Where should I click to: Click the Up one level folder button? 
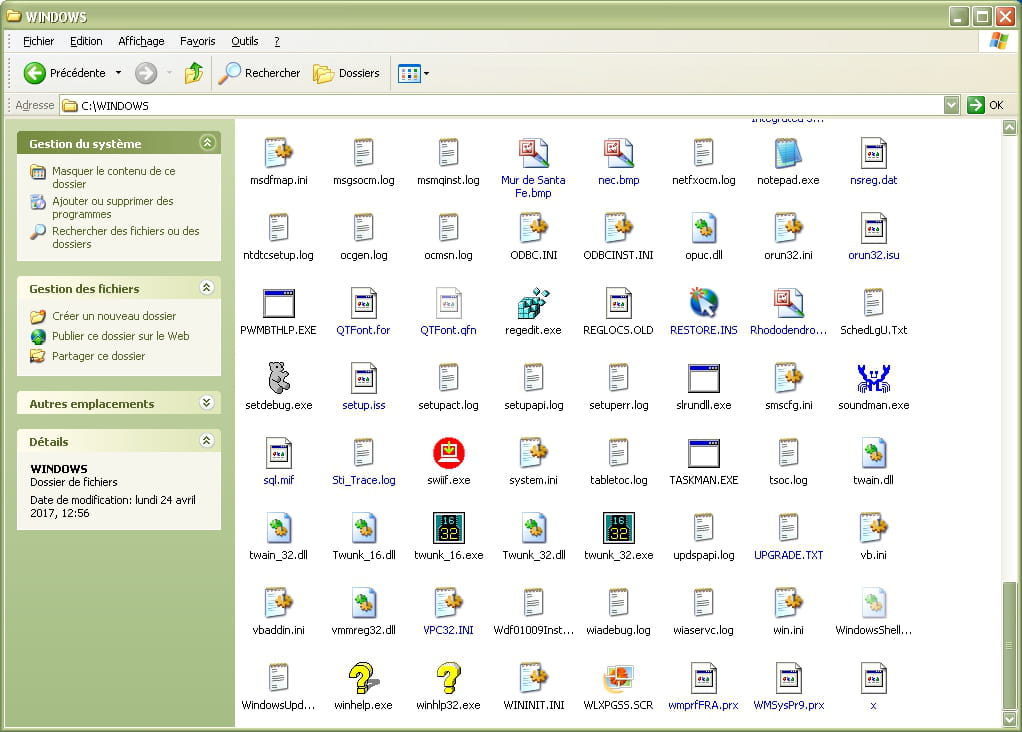pyautogui.click(x=194, y=73)
